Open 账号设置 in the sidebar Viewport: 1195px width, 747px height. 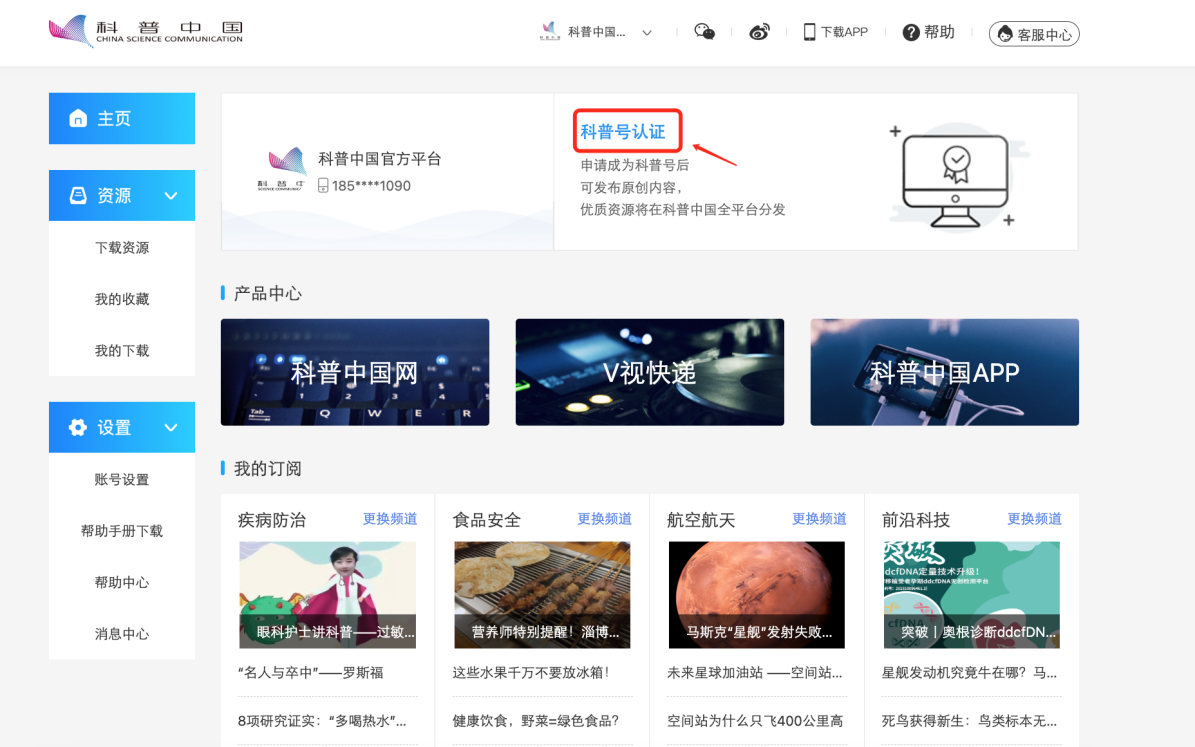(x=122, y=479)
